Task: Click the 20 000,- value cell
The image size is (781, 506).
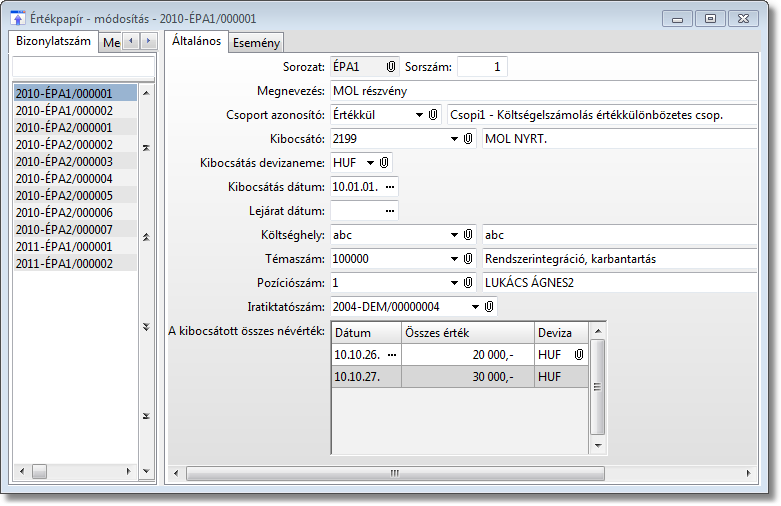Action: point(468,355)
